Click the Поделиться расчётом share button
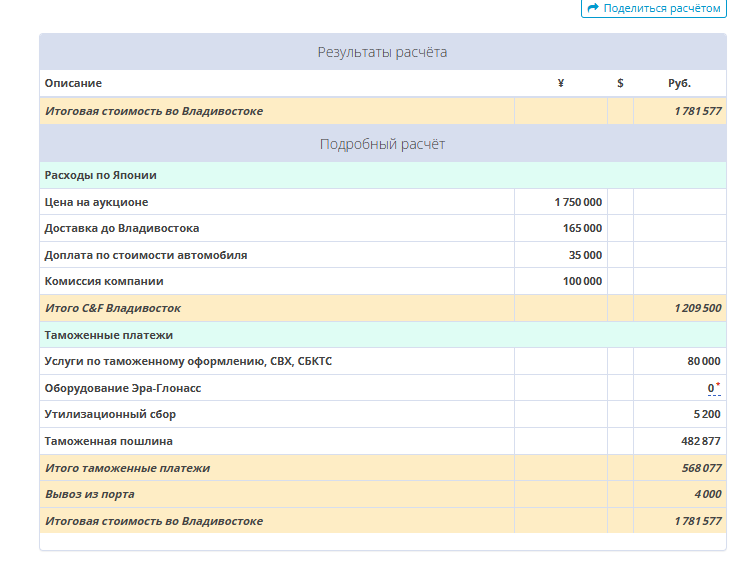754x563 pixels. tap(653, 8)
